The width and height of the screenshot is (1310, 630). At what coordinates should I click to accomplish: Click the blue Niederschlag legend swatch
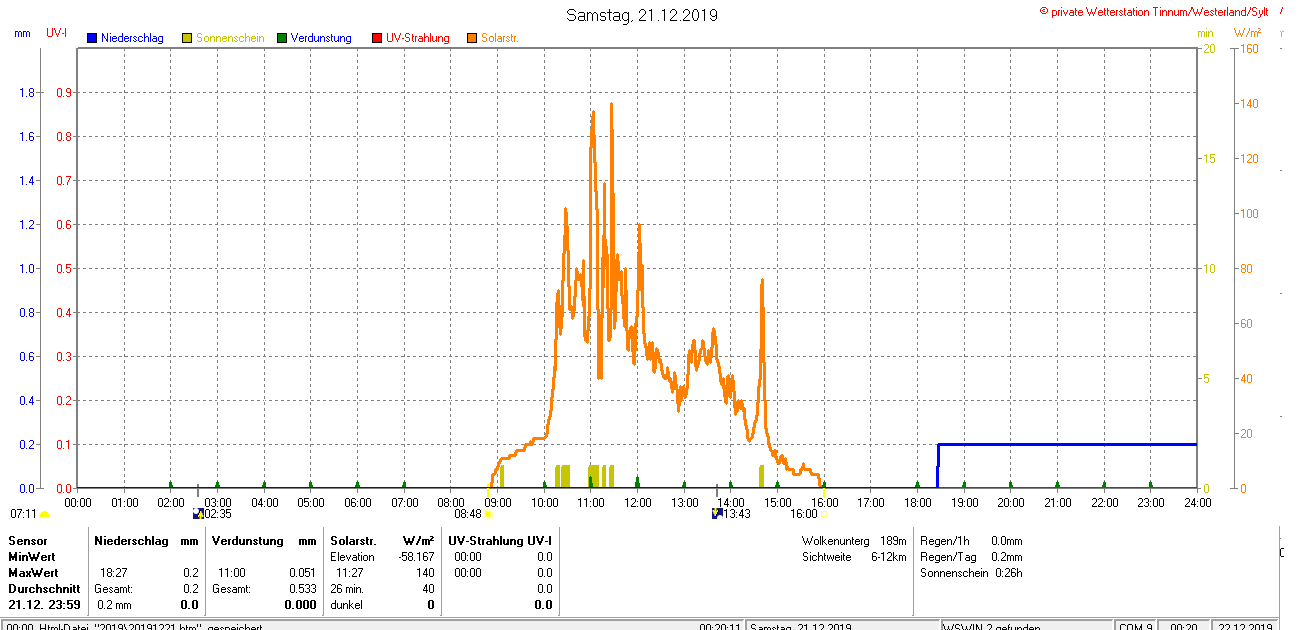[92, 38]
